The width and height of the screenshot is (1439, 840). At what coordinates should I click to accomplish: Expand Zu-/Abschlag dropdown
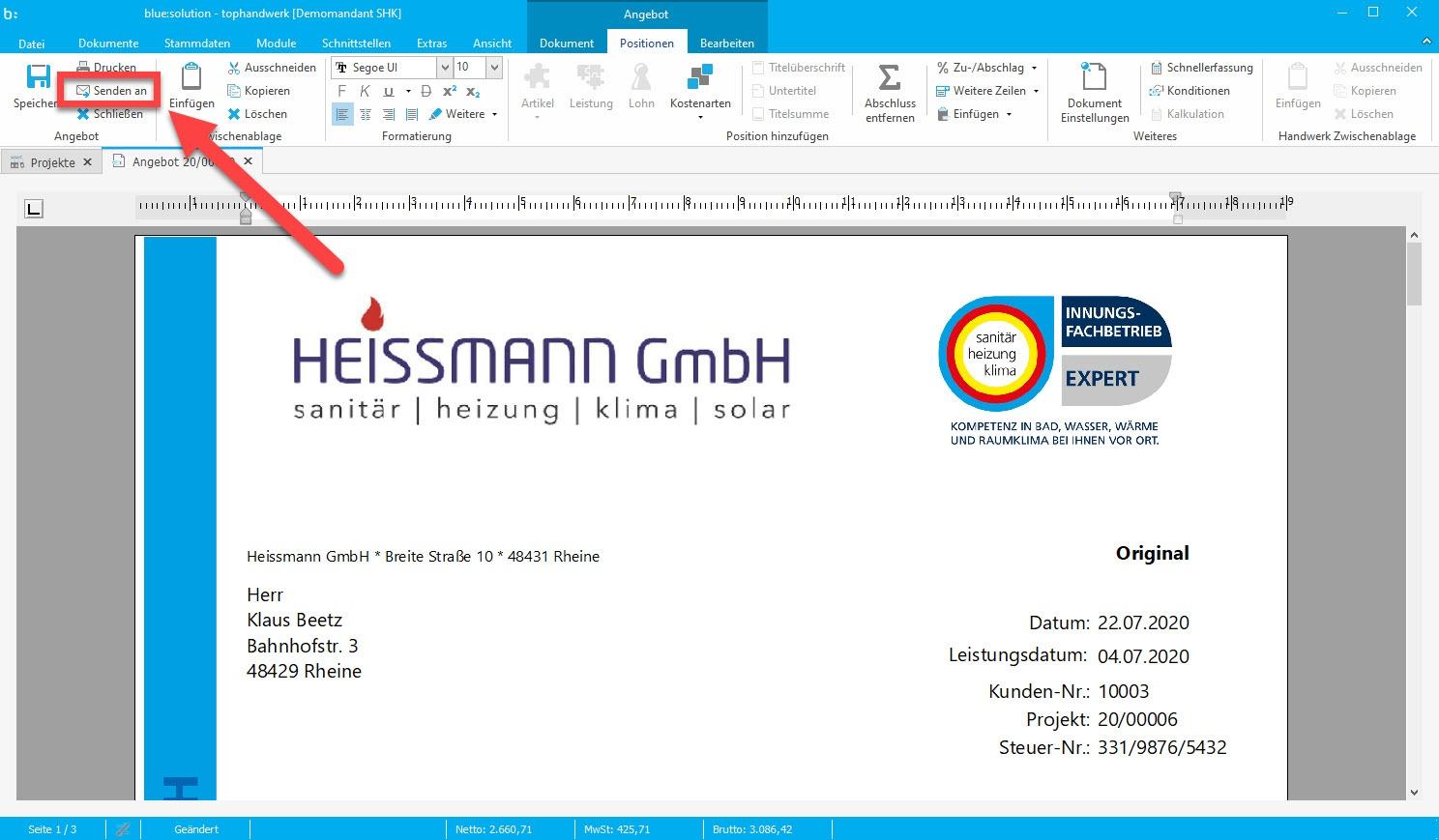coord(1034,68)
